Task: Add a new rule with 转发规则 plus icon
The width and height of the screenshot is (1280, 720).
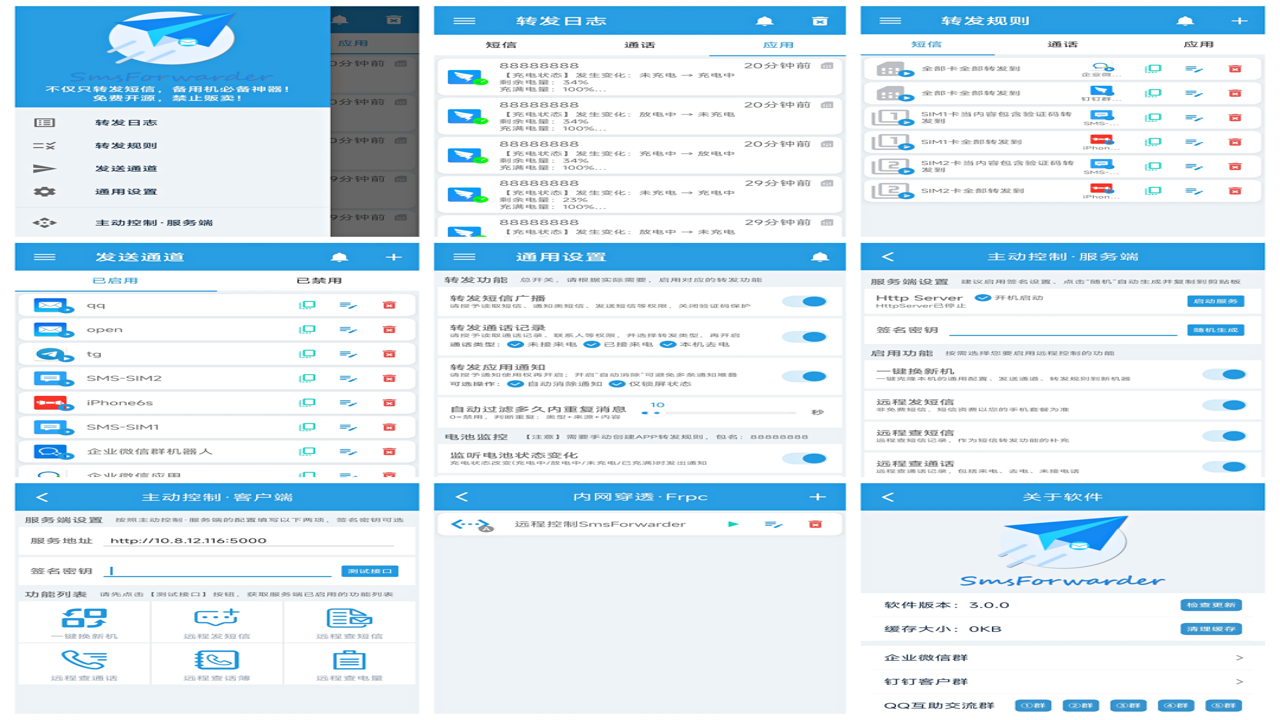Action: click(x=1239, y=21)
